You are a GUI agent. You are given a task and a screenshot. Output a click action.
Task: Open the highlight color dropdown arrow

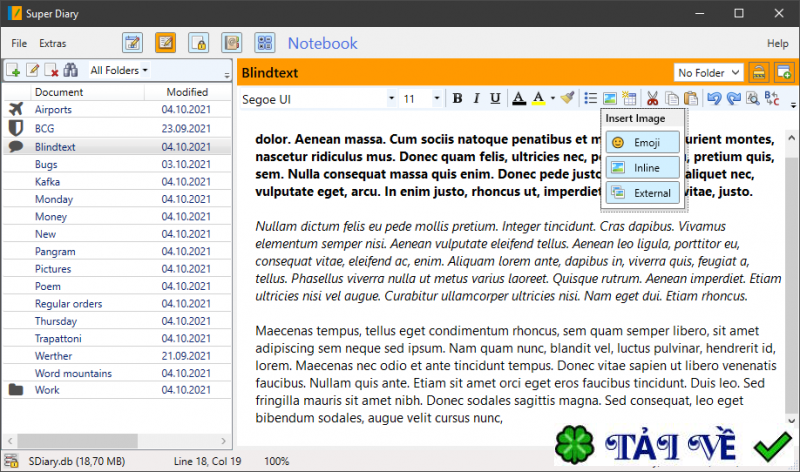pyautogui.click(x=553, y=98)
